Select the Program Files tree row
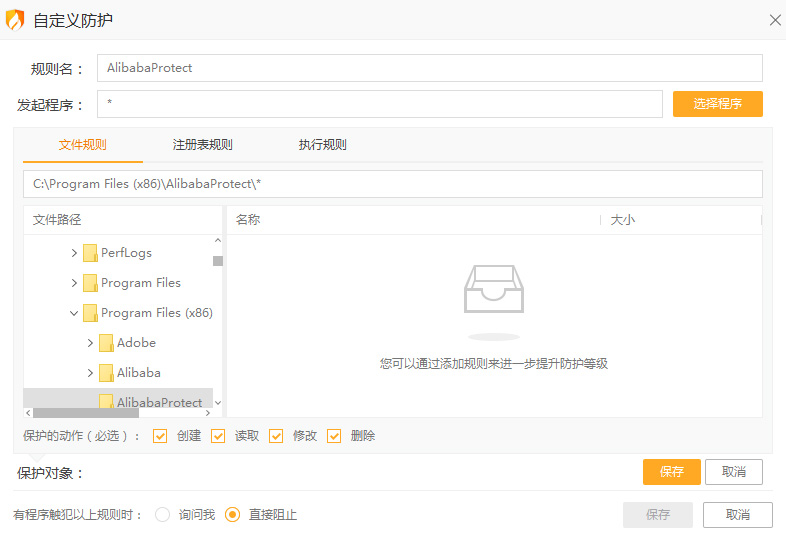This screenshot has height=540, width=786. tap(118, 283)
